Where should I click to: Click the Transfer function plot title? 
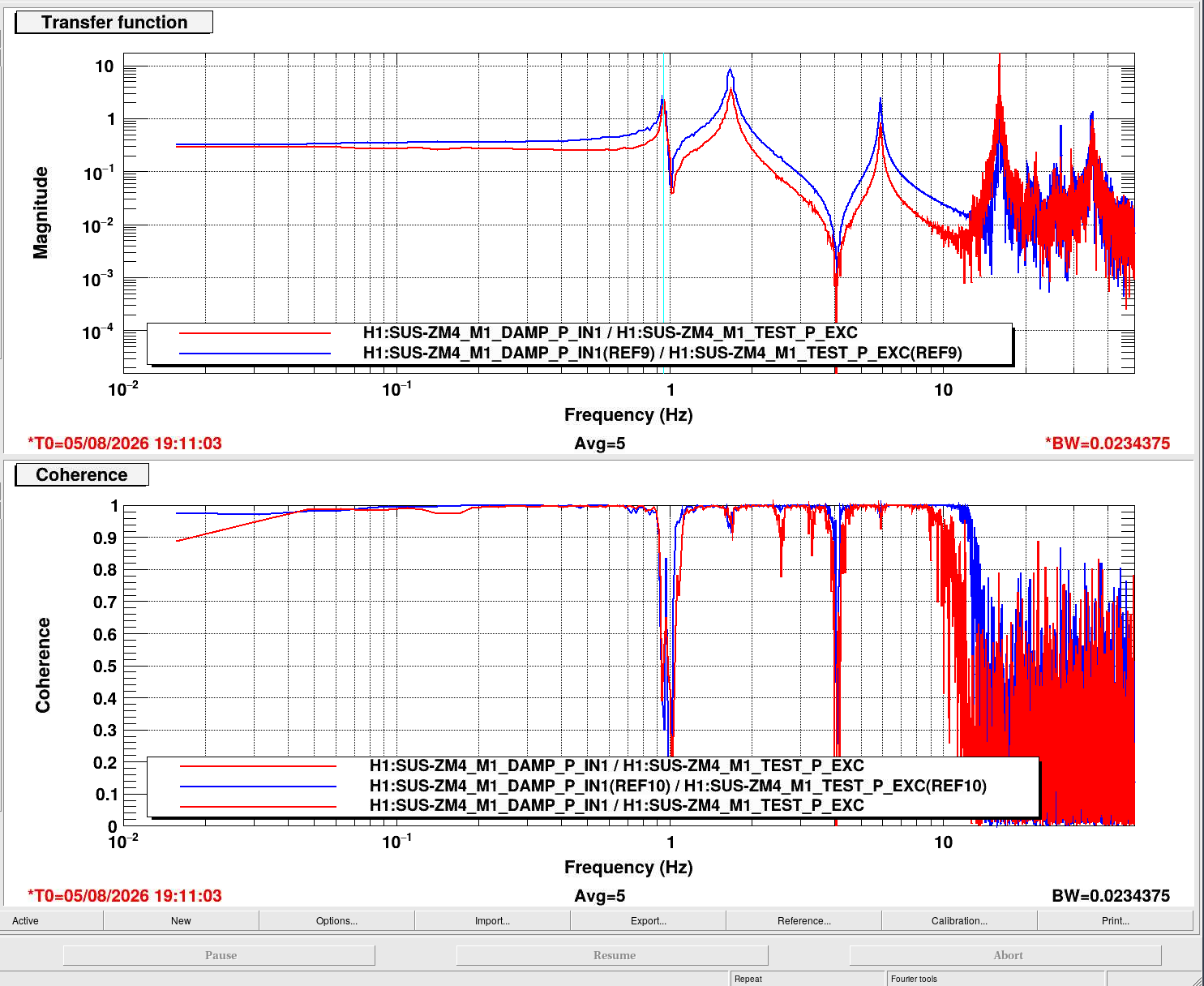(x=114, y=22)
